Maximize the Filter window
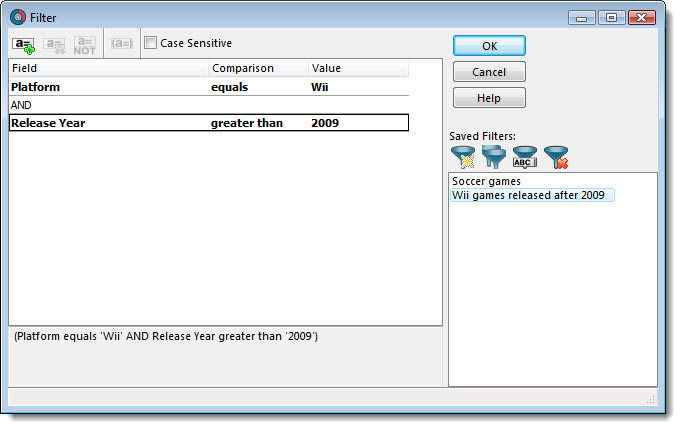 [611, 18]
